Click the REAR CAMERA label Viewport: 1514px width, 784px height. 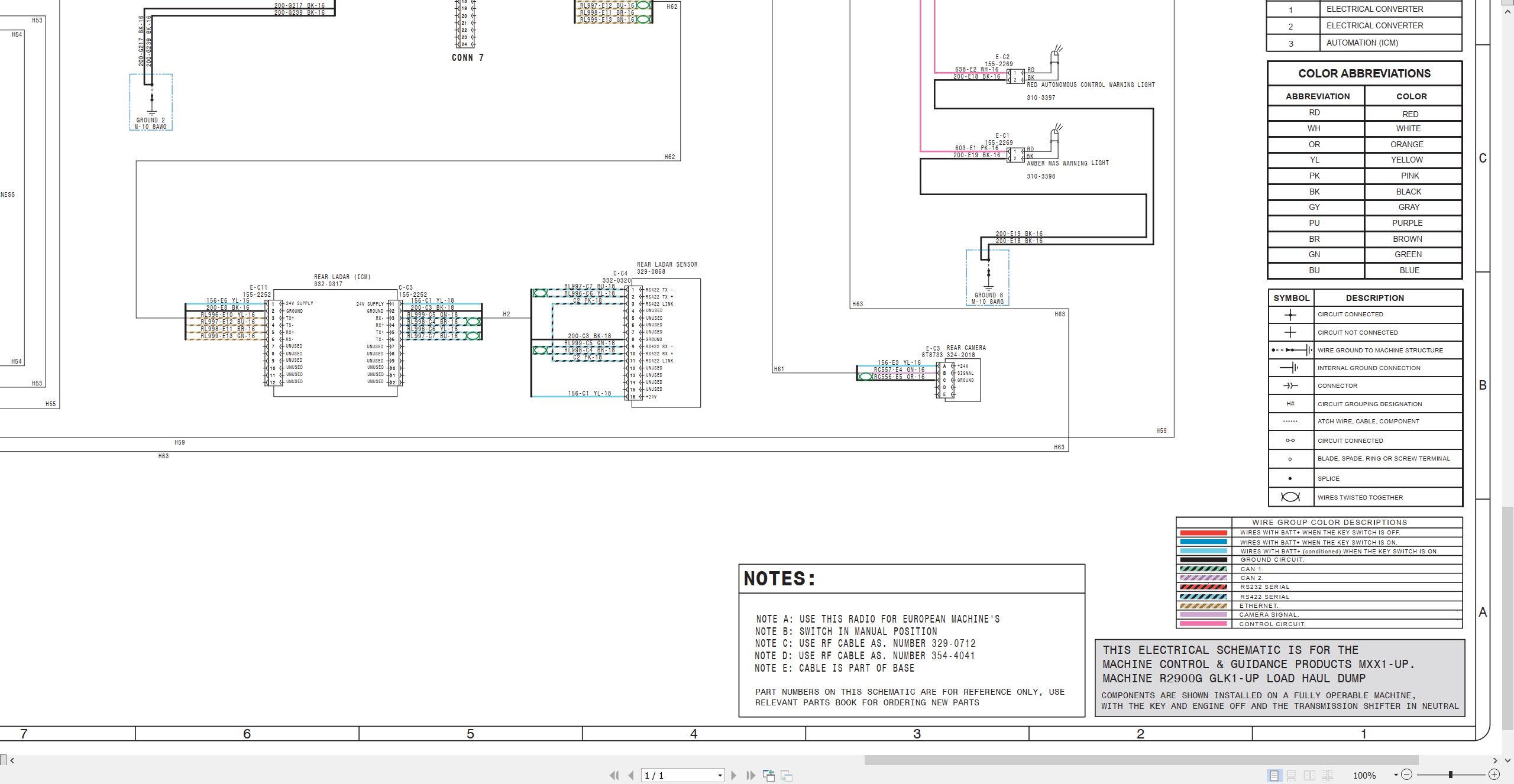tap(966, 348)
